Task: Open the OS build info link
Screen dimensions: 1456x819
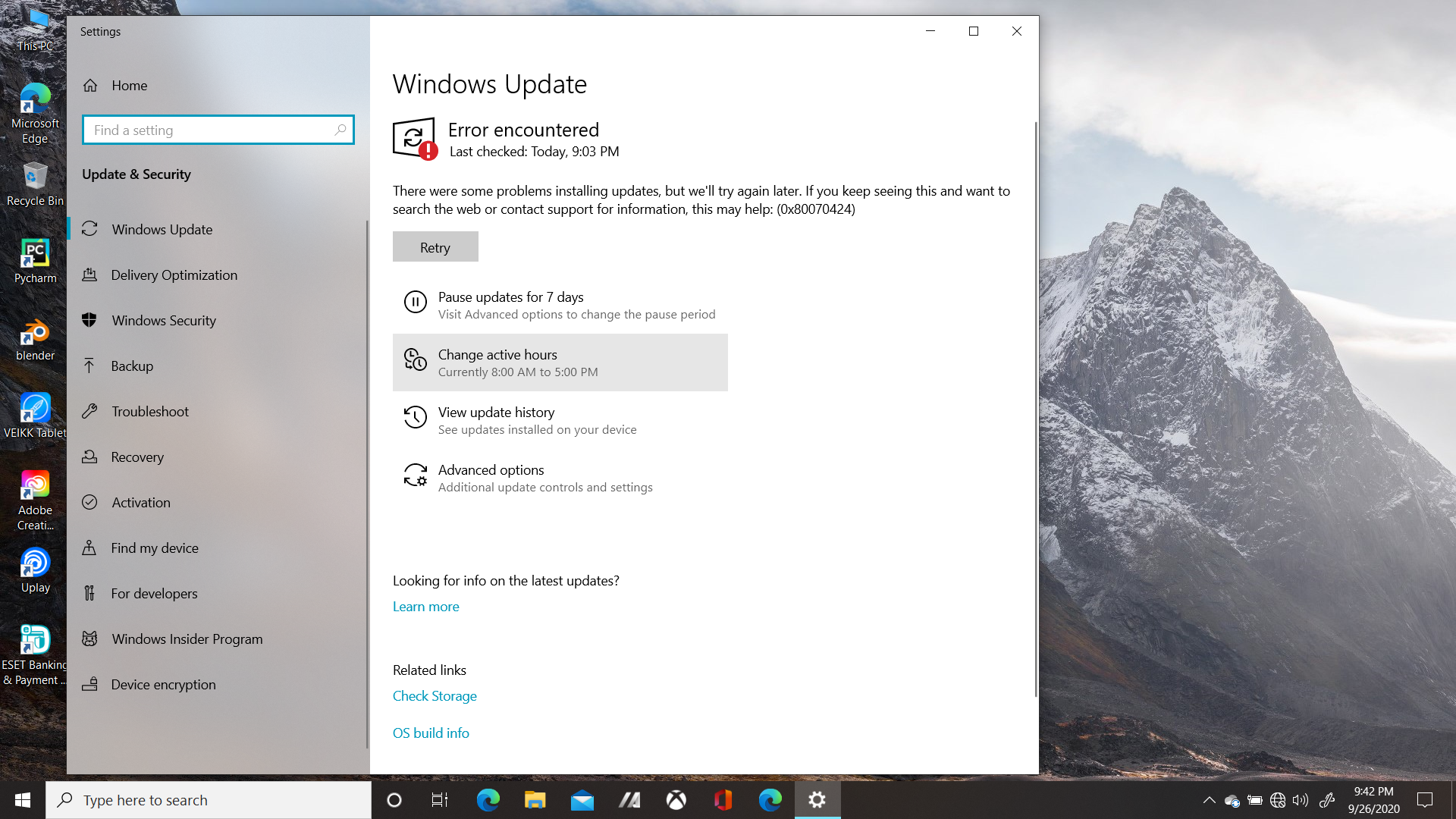Action: [x=431, y=733]
